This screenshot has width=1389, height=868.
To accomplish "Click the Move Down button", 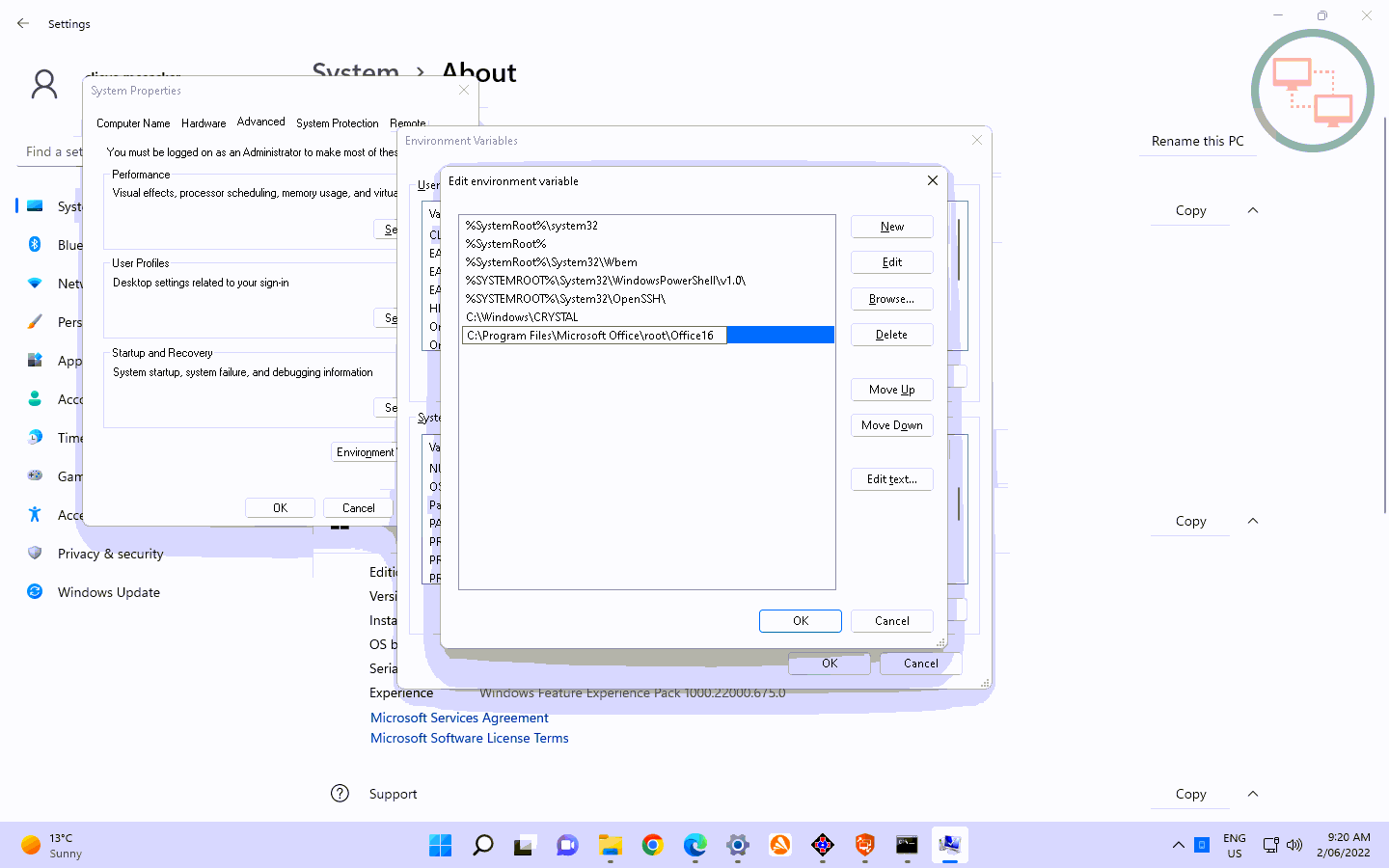I will pyautogui.click(x=891, y=425).
